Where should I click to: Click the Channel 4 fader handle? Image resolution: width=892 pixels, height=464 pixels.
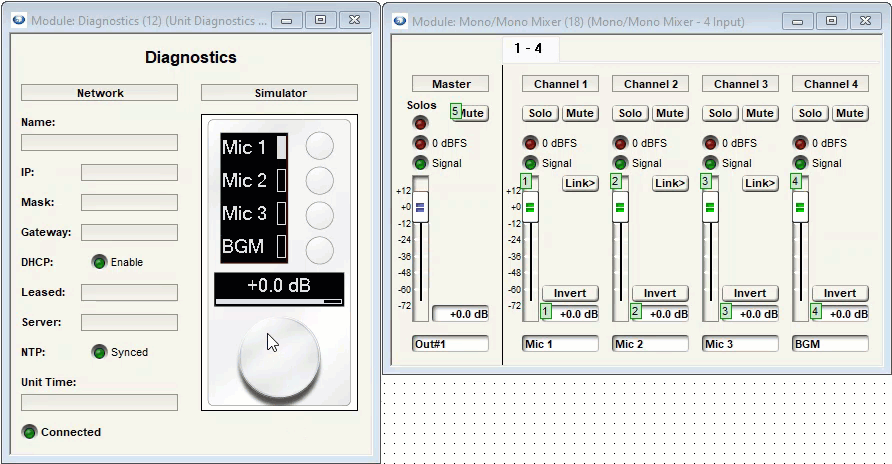click(800, 208)
